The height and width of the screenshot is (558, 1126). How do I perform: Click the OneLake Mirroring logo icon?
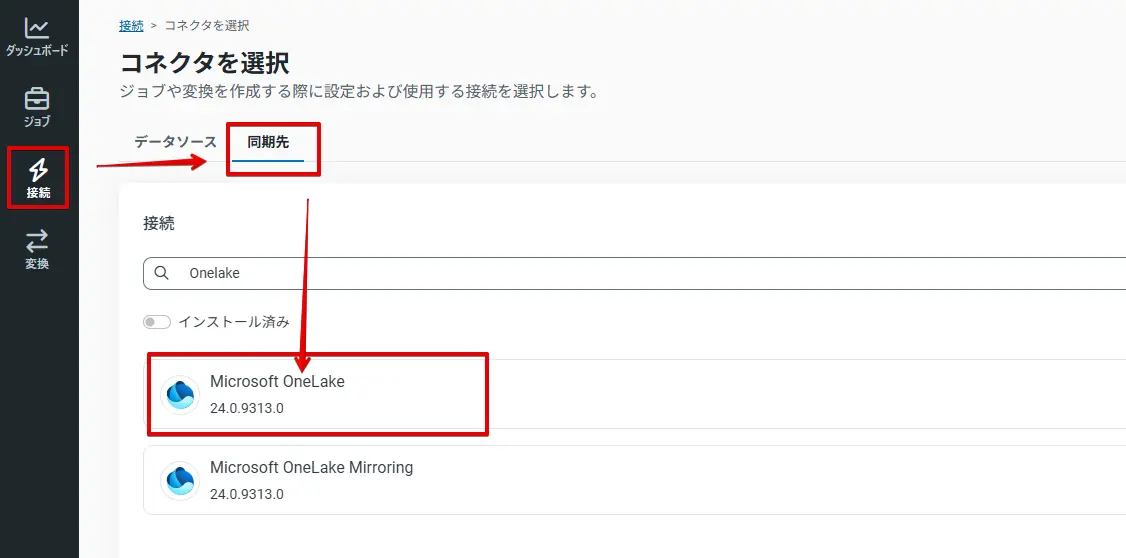(x=180, y=480)
